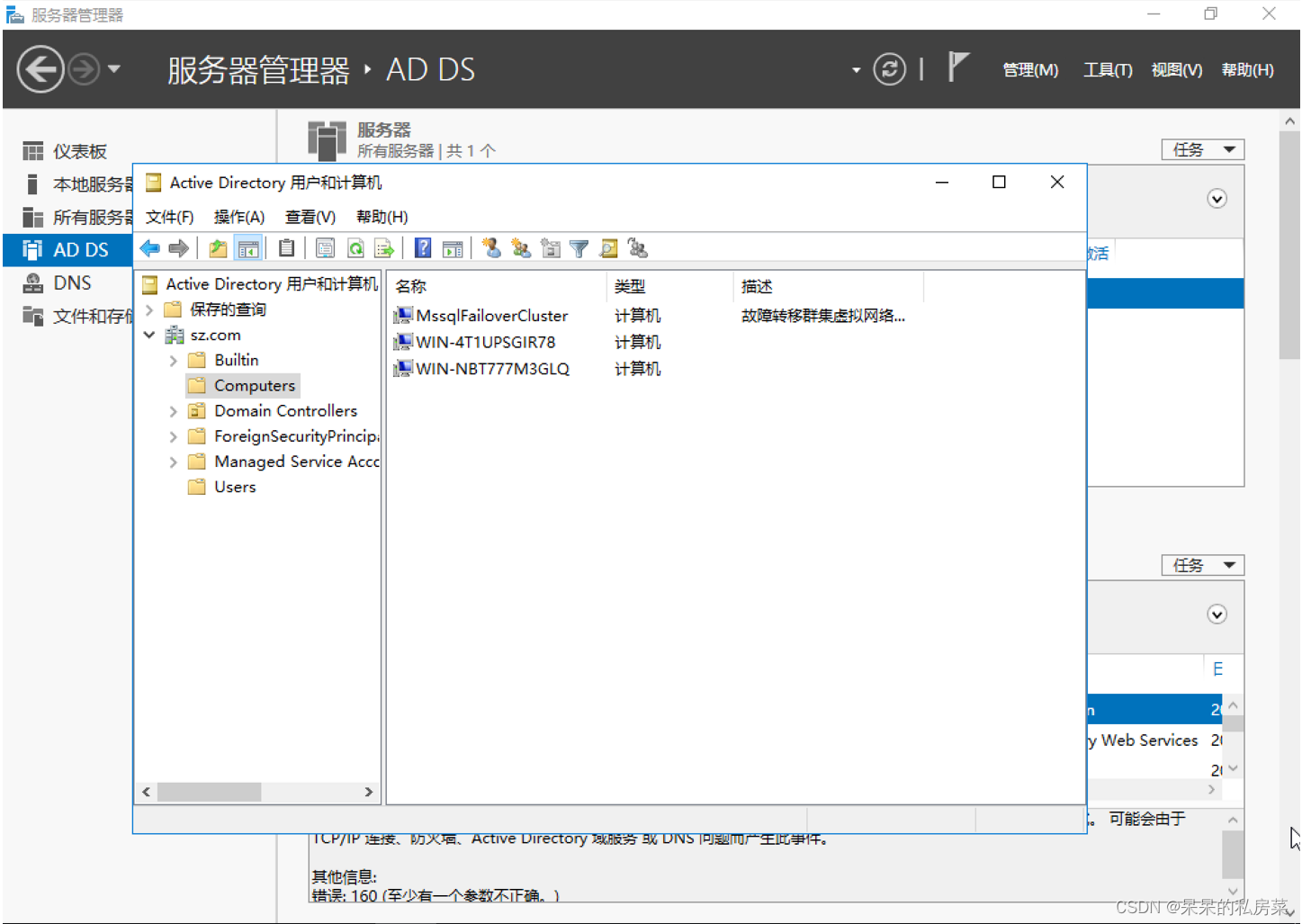Open the 查看(V) menu
This screenshot has height=924, width=1302.
click(x=310, y=217)
